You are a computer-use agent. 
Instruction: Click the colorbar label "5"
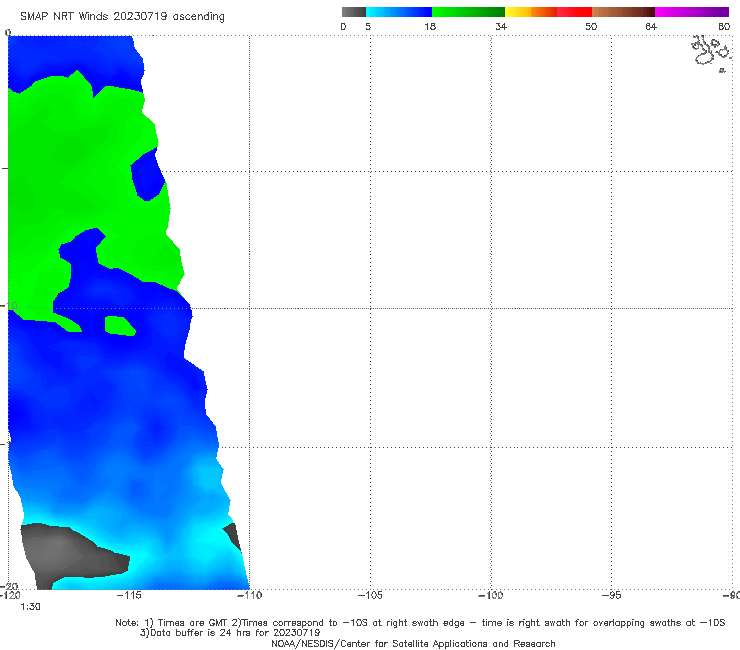point(368,26)
